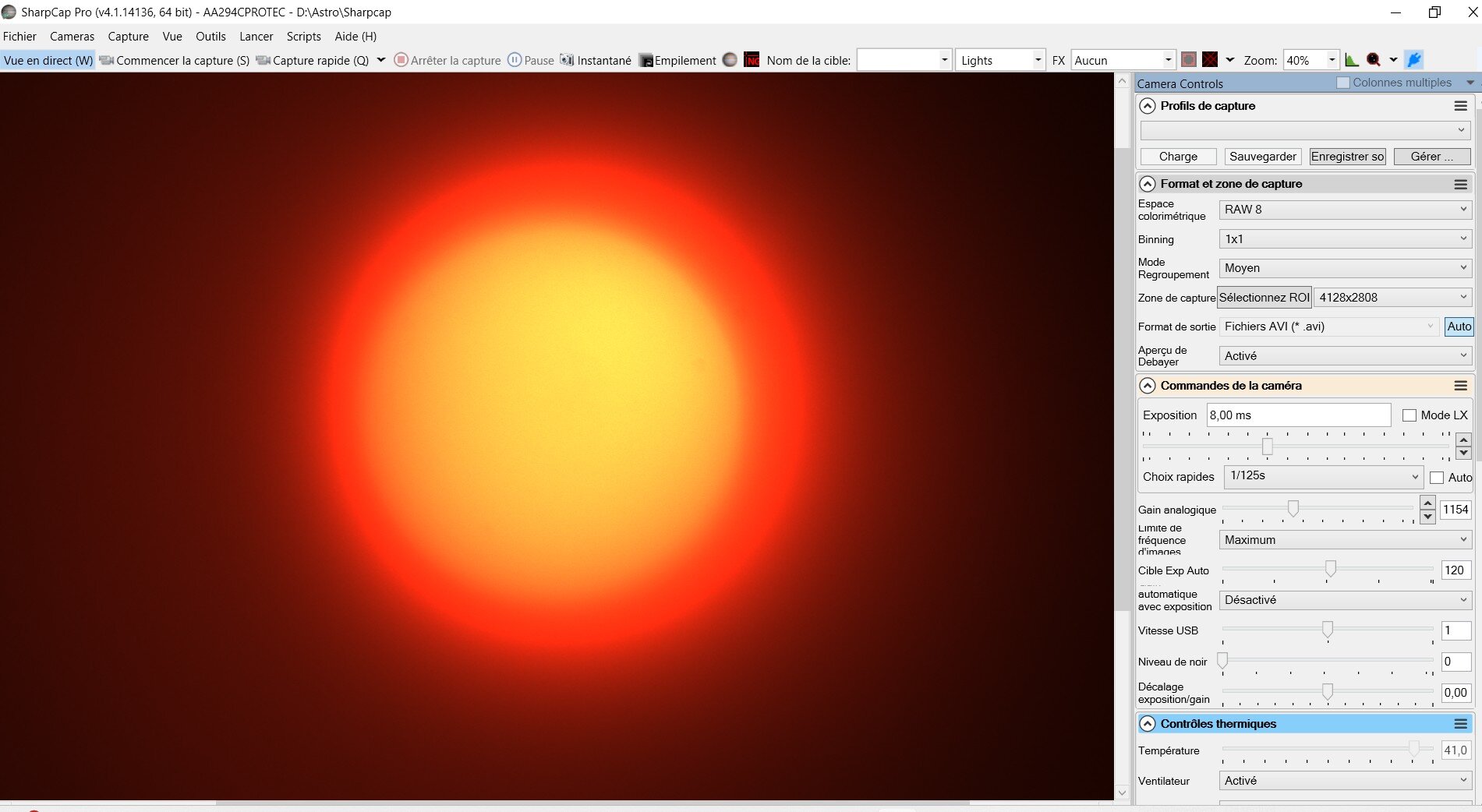The height and width of the screenshot is (812, 1482).
Task: Open Format et zone de capture hamburger menu
Action: [1461, 184]
